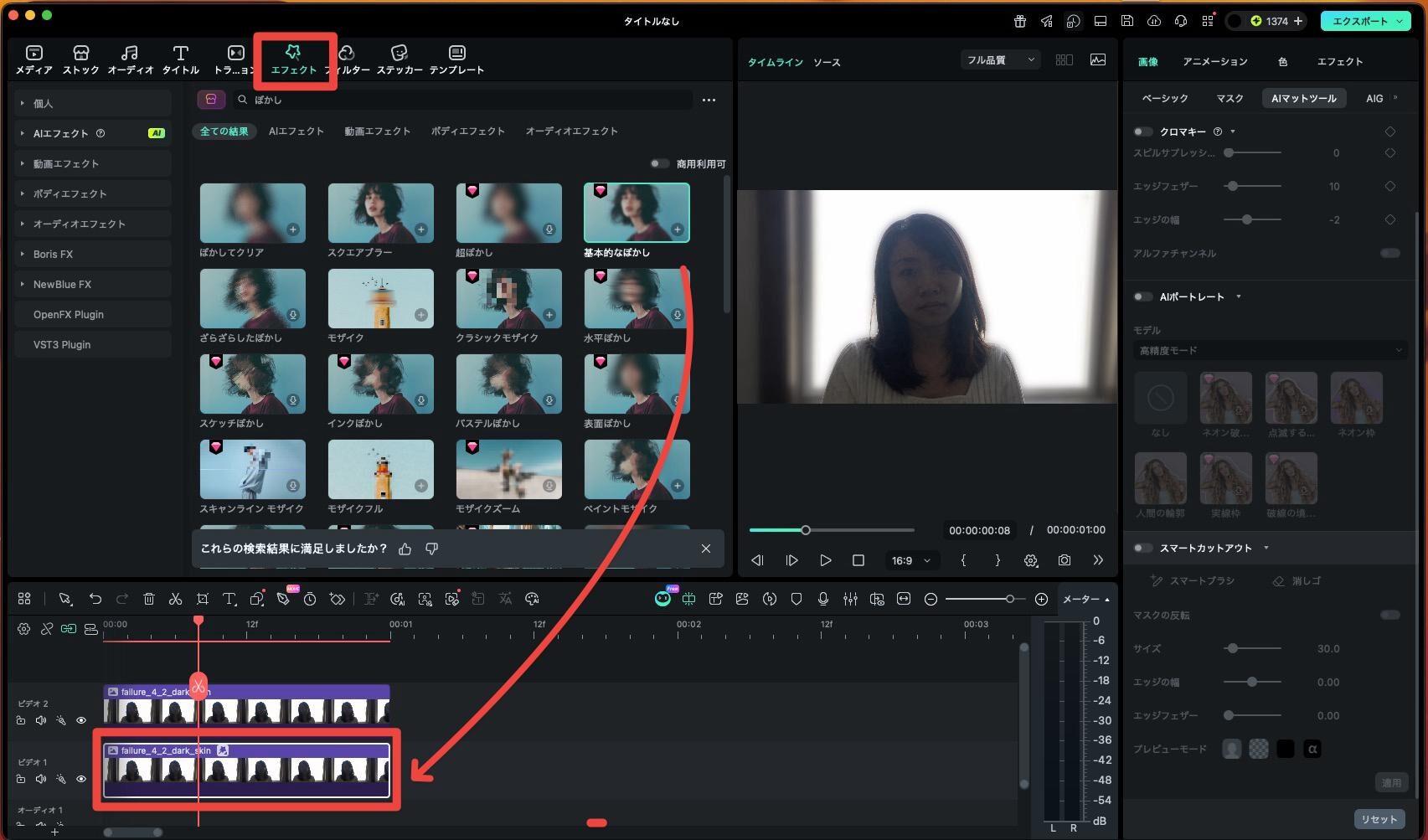The width and height of the screenshot is (1428, 840).
Task: Adjust the エッジフェザー slider under クロマキー
Action: click(x=1252, y=186)
